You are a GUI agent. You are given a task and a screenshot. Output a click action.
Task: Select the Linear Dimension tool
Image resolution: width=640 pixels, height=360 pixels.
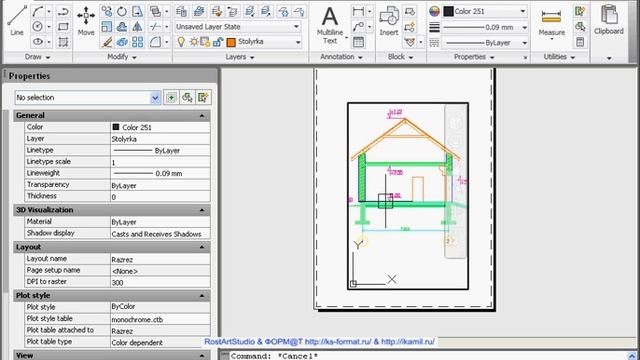pos(358,11)
